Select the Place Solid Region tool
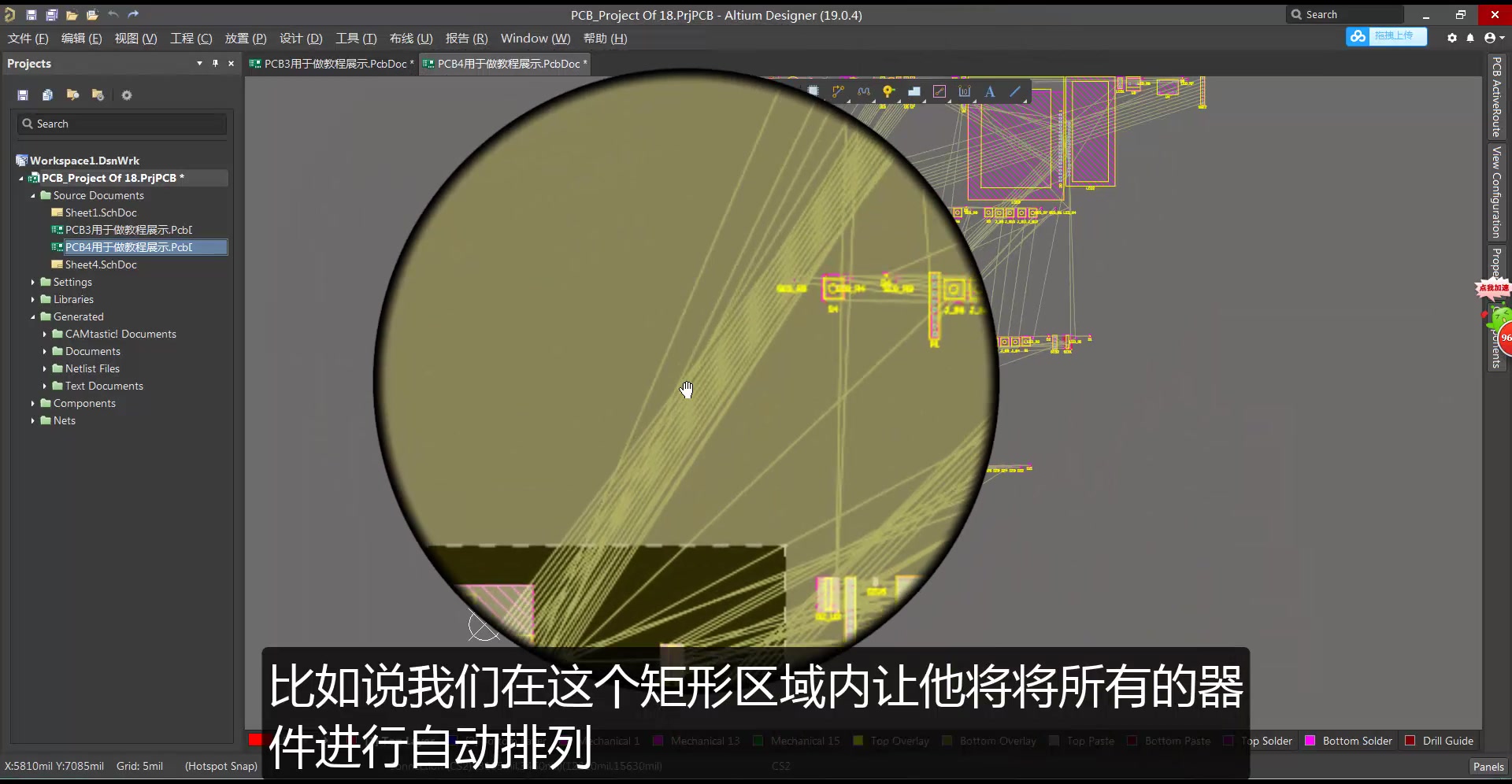This screenshot has width=1512, height=784. pos(914,92)
